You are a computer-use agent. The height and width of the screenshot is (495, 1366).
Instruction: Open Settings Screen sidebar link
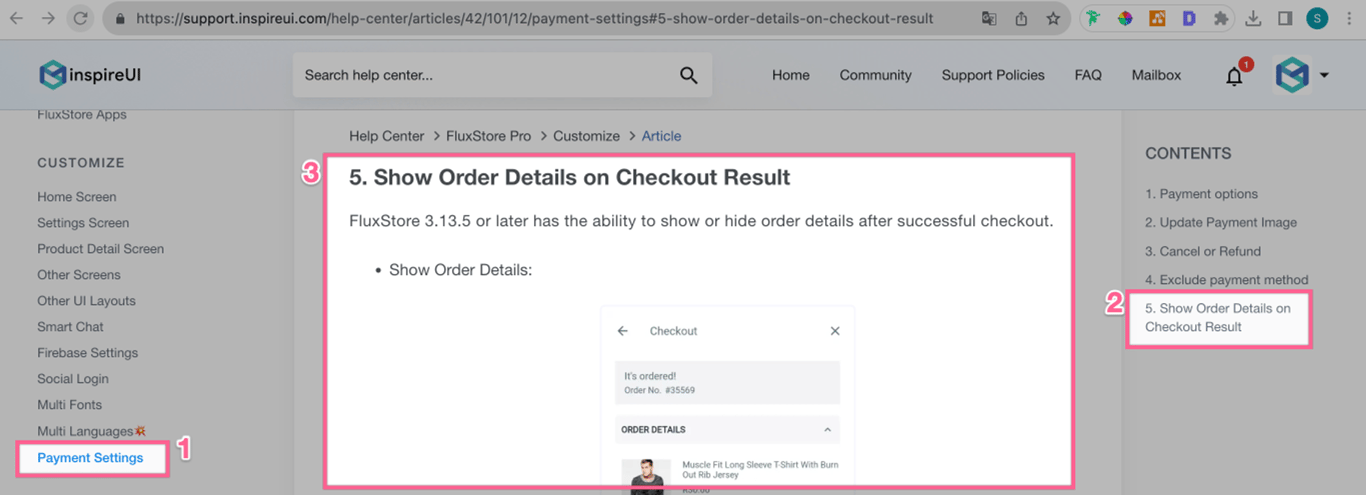click(x=83, y=223)
